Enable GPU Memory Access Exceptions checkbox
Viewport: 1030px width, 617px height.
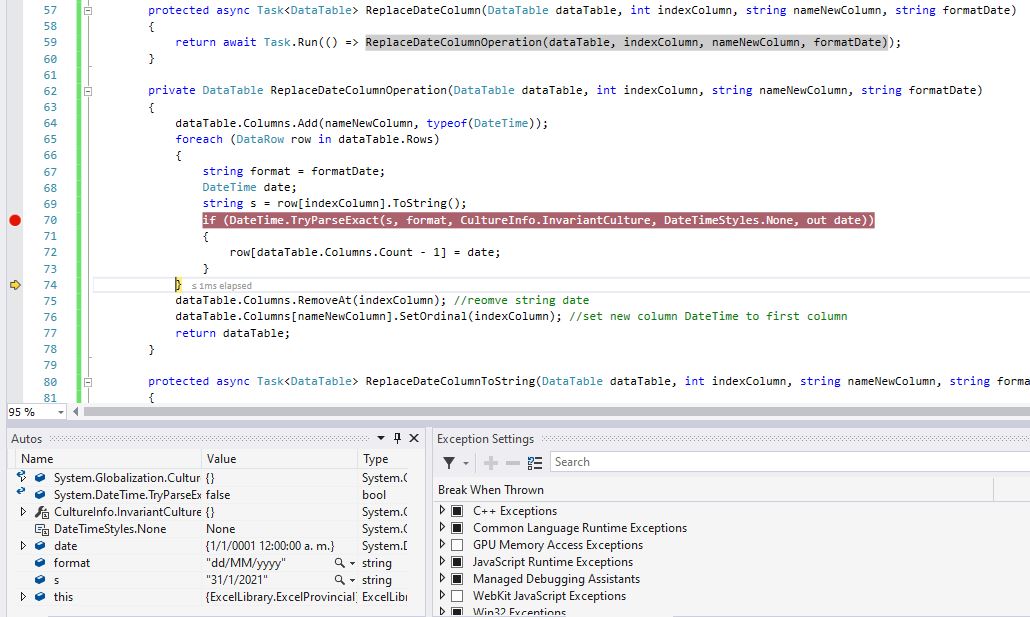point(458,545)
